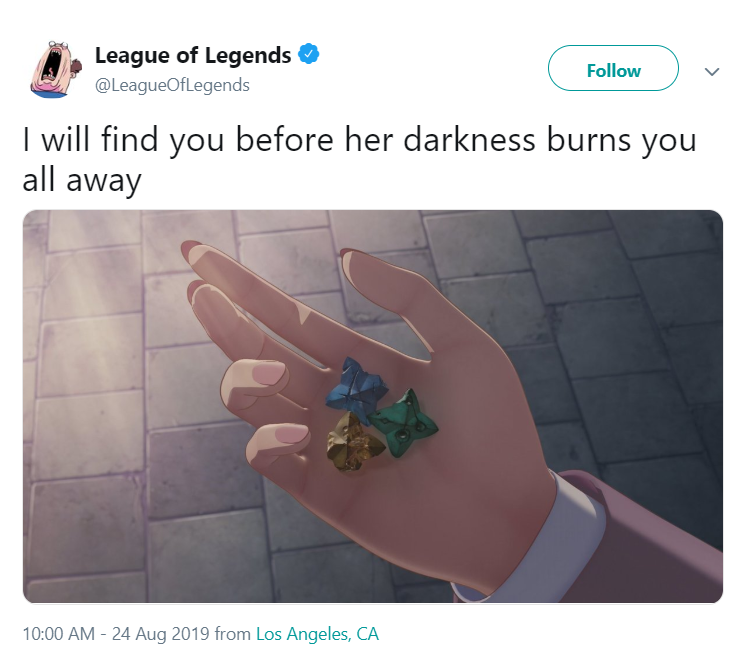Click the 10:00 AM tweet timestamp
This screenshot has height=657, width=749.
[x=59, y=634]
